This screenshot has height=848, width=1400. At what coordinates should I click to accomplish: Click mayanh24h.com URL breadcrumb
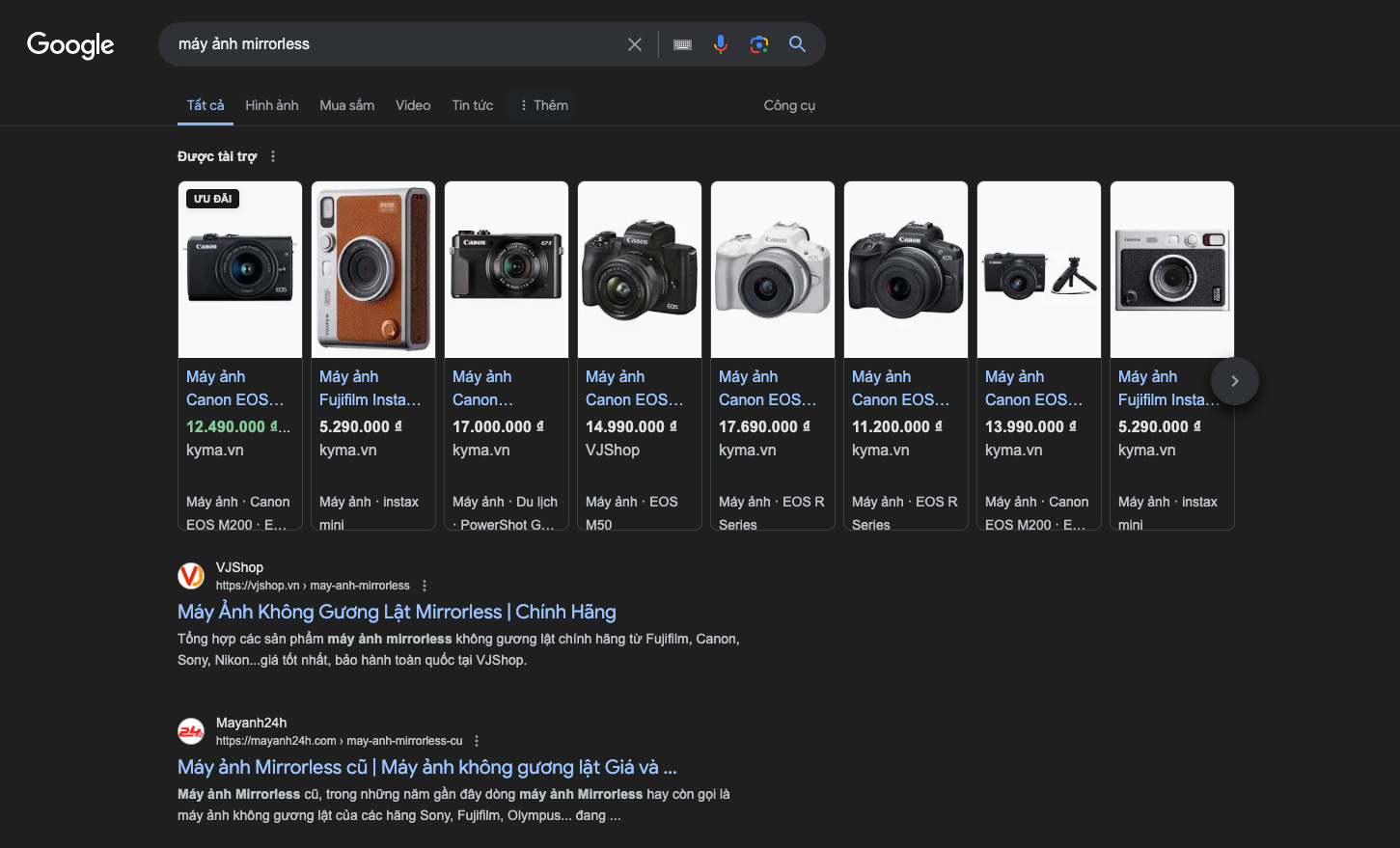tap(340, 741)
